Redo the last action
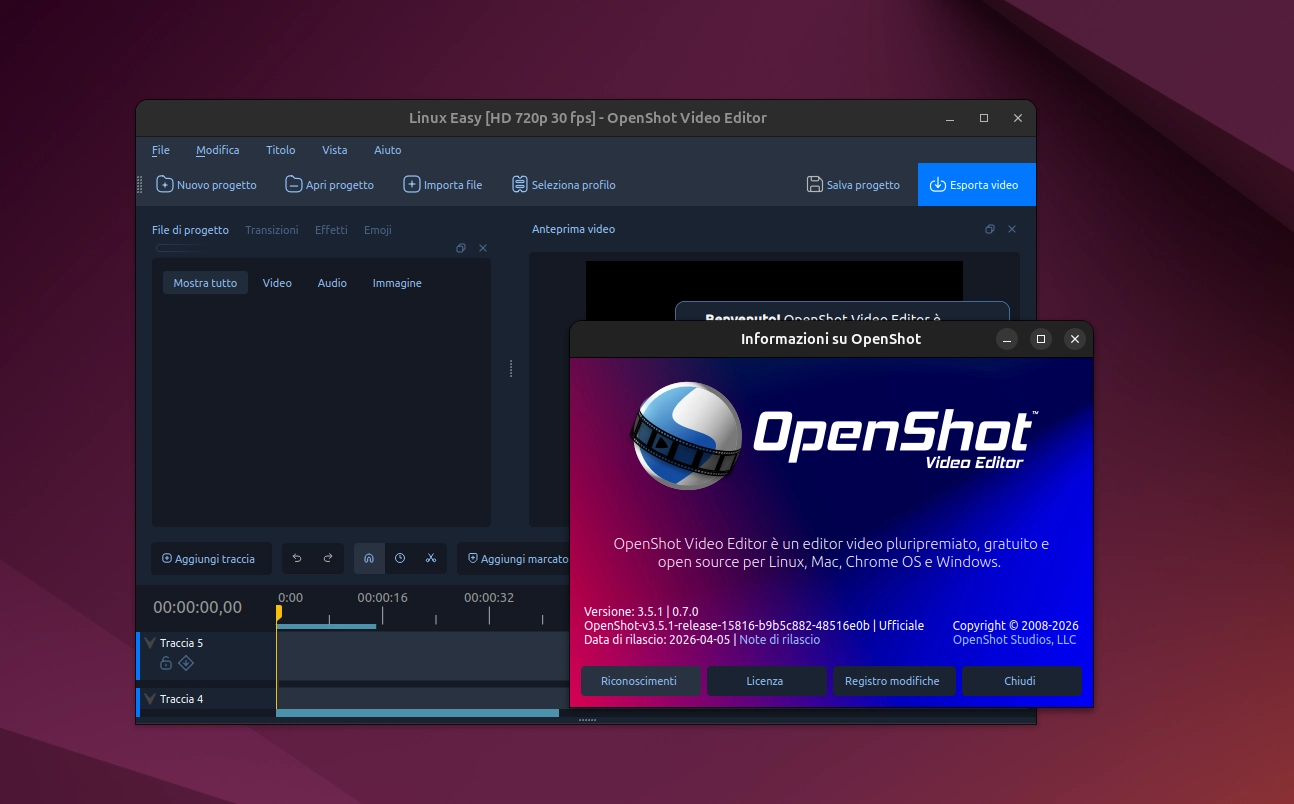The height and width of the screenshot is (804, 1294). coord(328,558)
